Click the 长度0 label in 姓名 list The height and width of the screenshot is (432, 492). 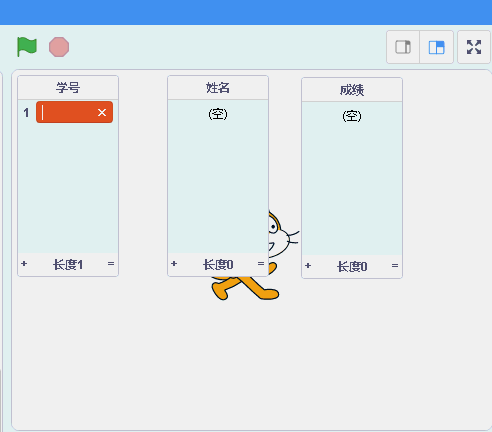(218, 265)
